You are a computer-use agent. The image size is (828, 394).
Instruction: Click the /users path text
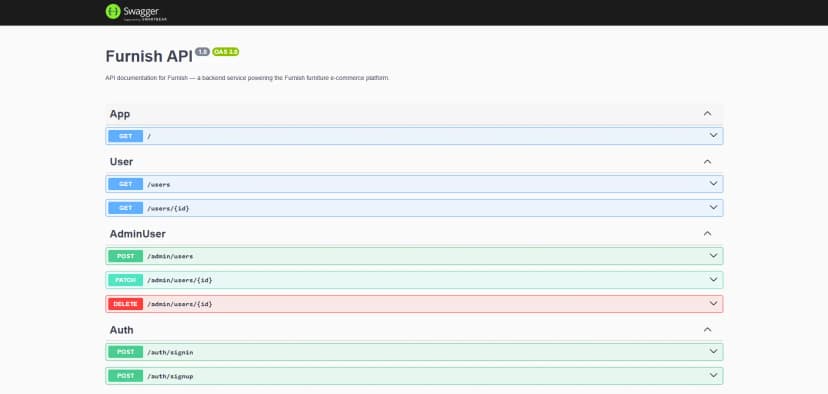click(158, 184)
